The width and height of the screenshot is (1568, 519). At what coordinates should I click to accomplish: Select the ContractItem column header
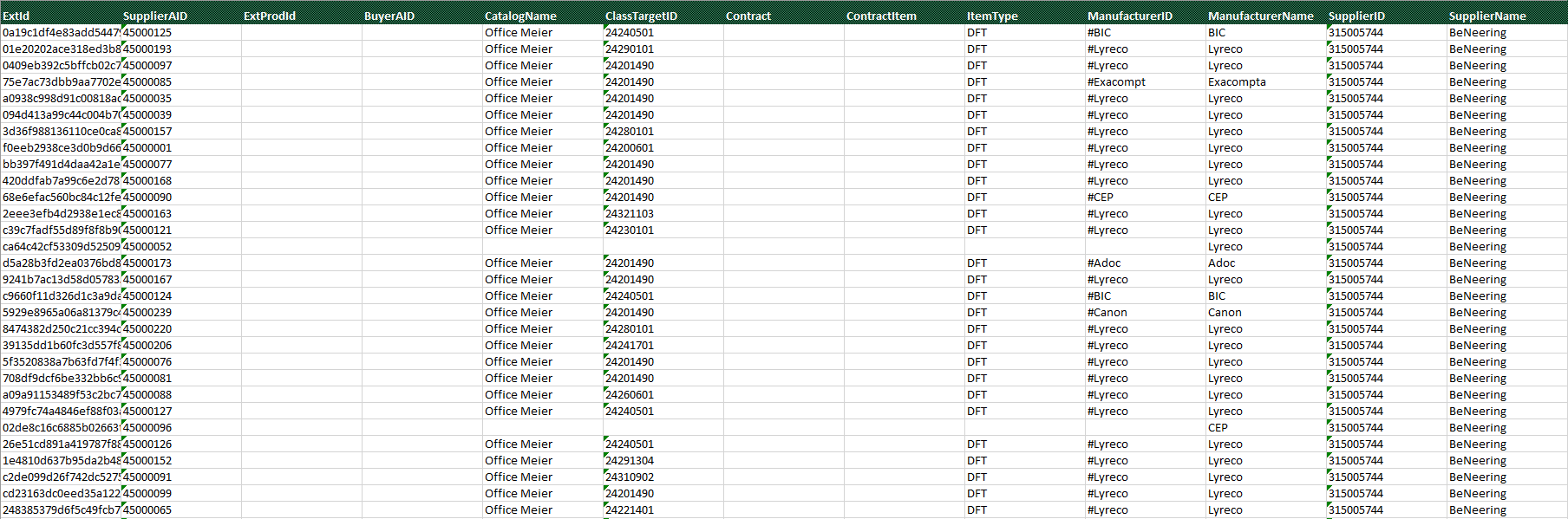tap(881, 16)
